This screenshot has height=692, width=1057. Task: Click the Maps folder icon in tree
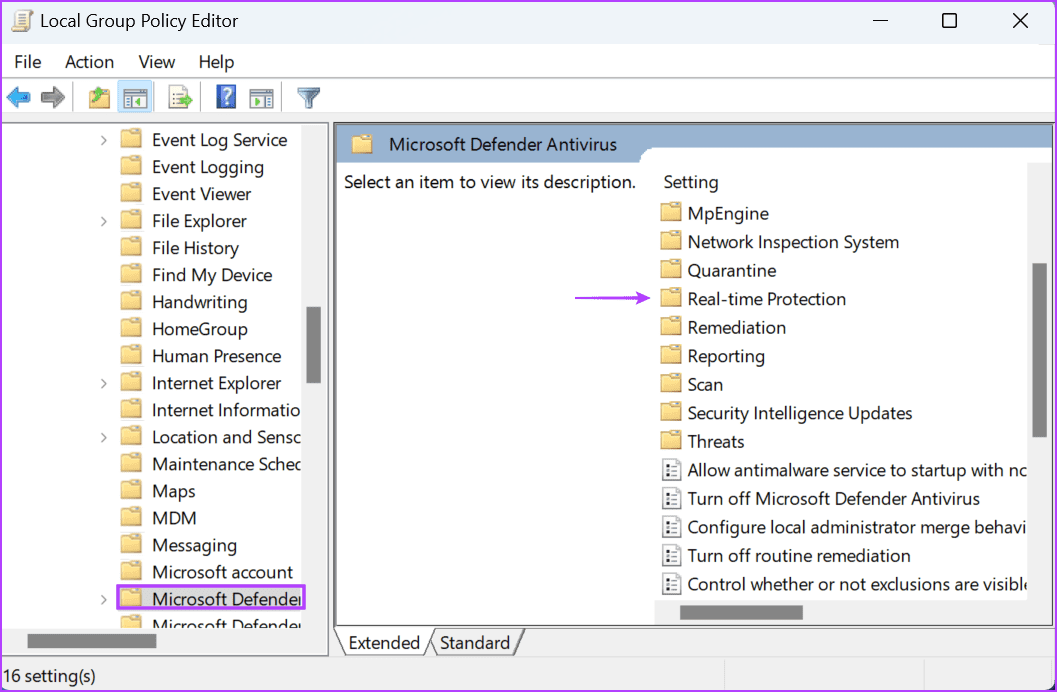(131, 491)
